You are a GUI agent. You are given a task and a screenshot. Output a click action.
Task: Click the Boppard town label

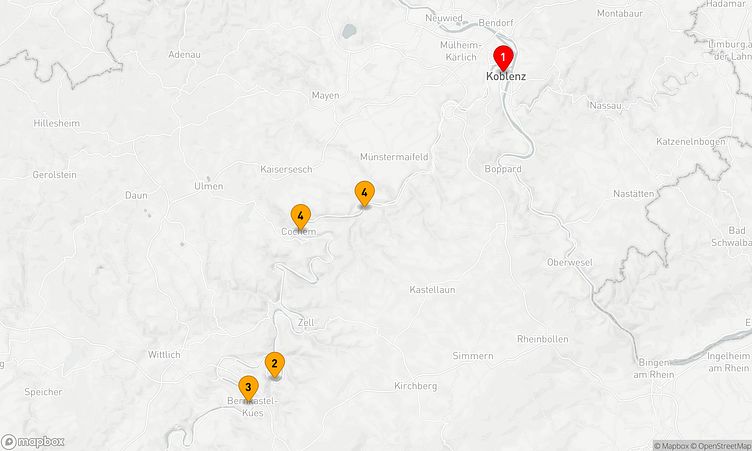point(503,169)
